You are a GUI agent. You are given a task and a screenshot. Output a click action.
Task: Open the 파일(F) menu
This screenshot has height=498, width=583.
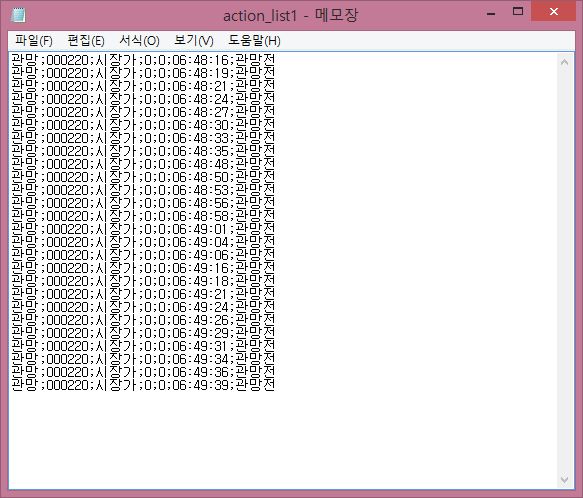tap(34, 41)
